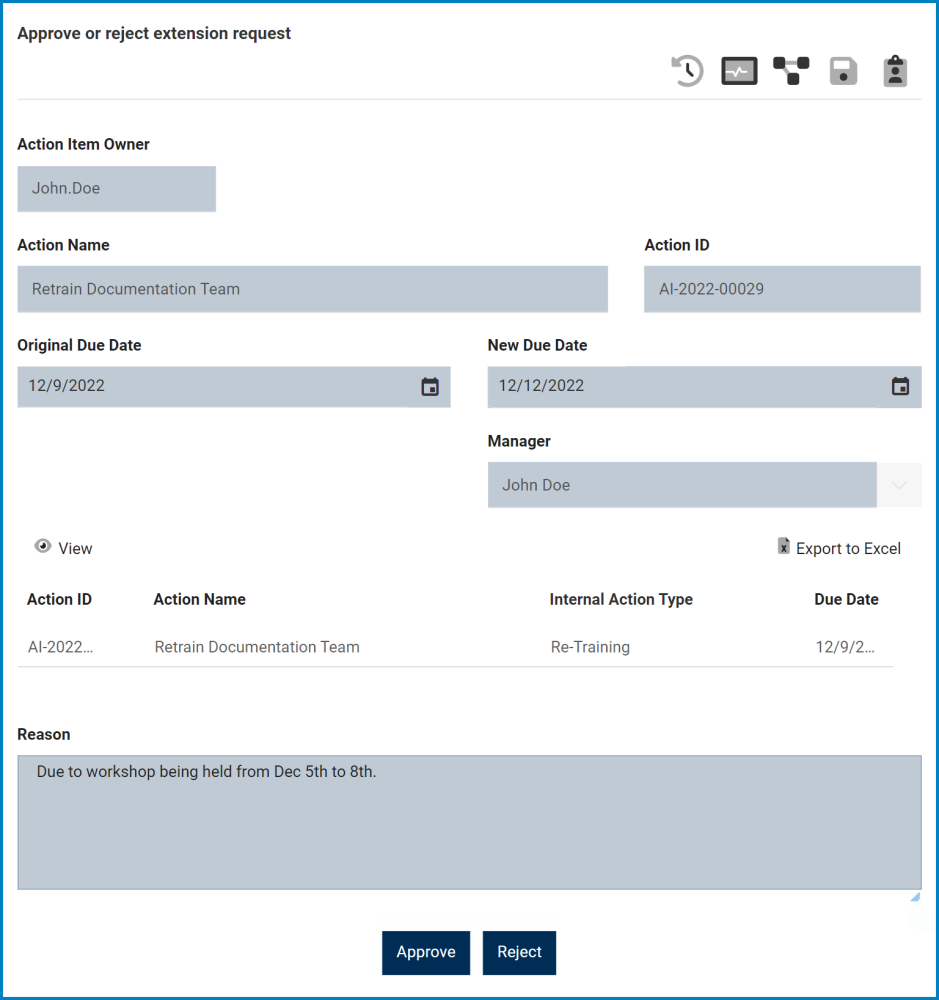This screenshot has width=939, height=1000.
Task: Click the Internal Action Type column header
Action: coord(621,599)
